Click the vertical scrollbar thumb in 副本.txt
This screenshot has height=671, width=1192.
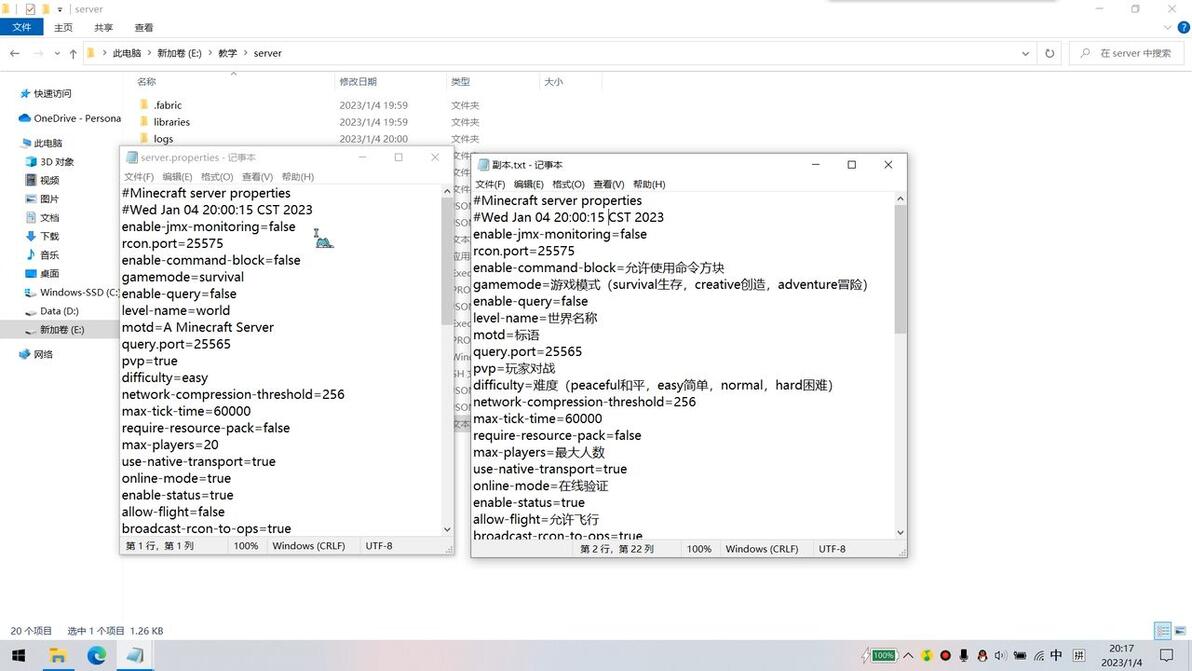900,269
